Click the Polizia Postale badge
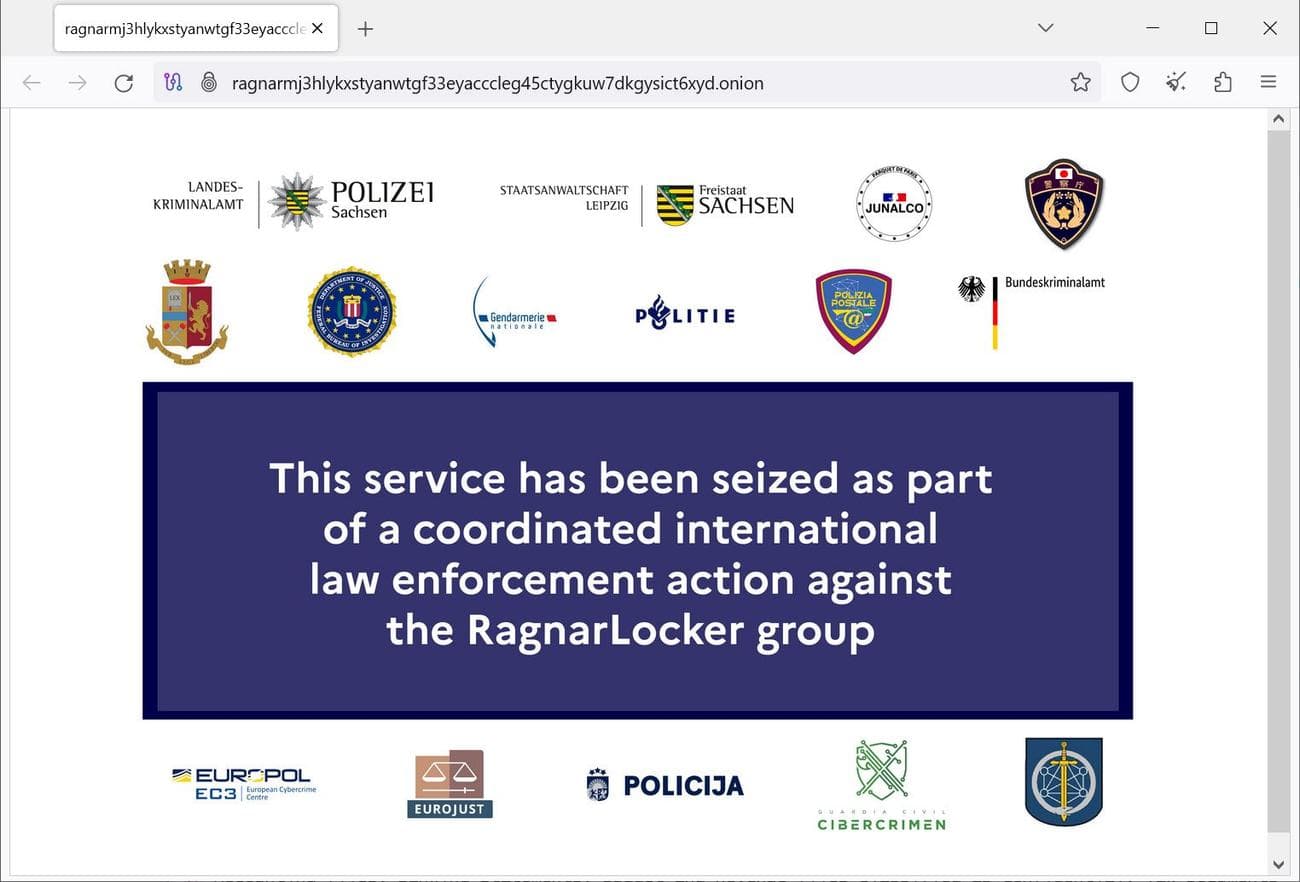The width and height of the screenshot is (1300, 882). coord(853,310)
